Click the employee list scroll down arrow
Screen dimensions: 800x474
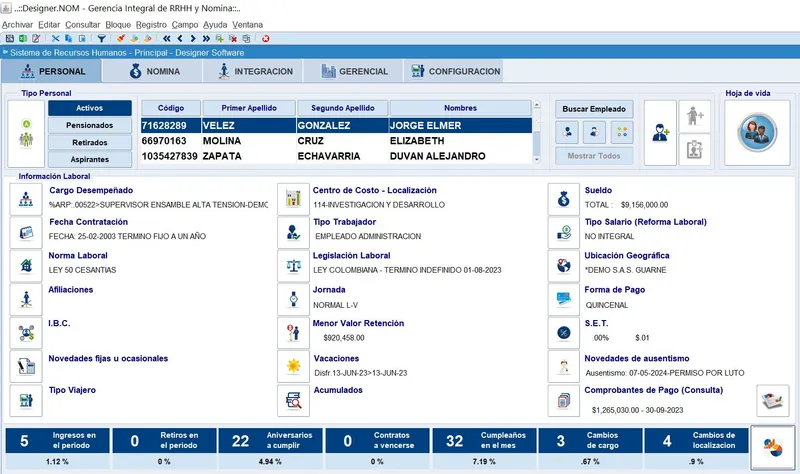pyautogui.click(x=536, y=159)
